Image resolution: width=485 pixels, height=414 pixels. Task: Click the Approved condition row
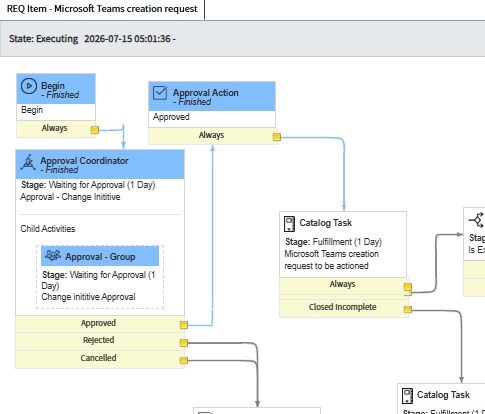coord(100,324)
